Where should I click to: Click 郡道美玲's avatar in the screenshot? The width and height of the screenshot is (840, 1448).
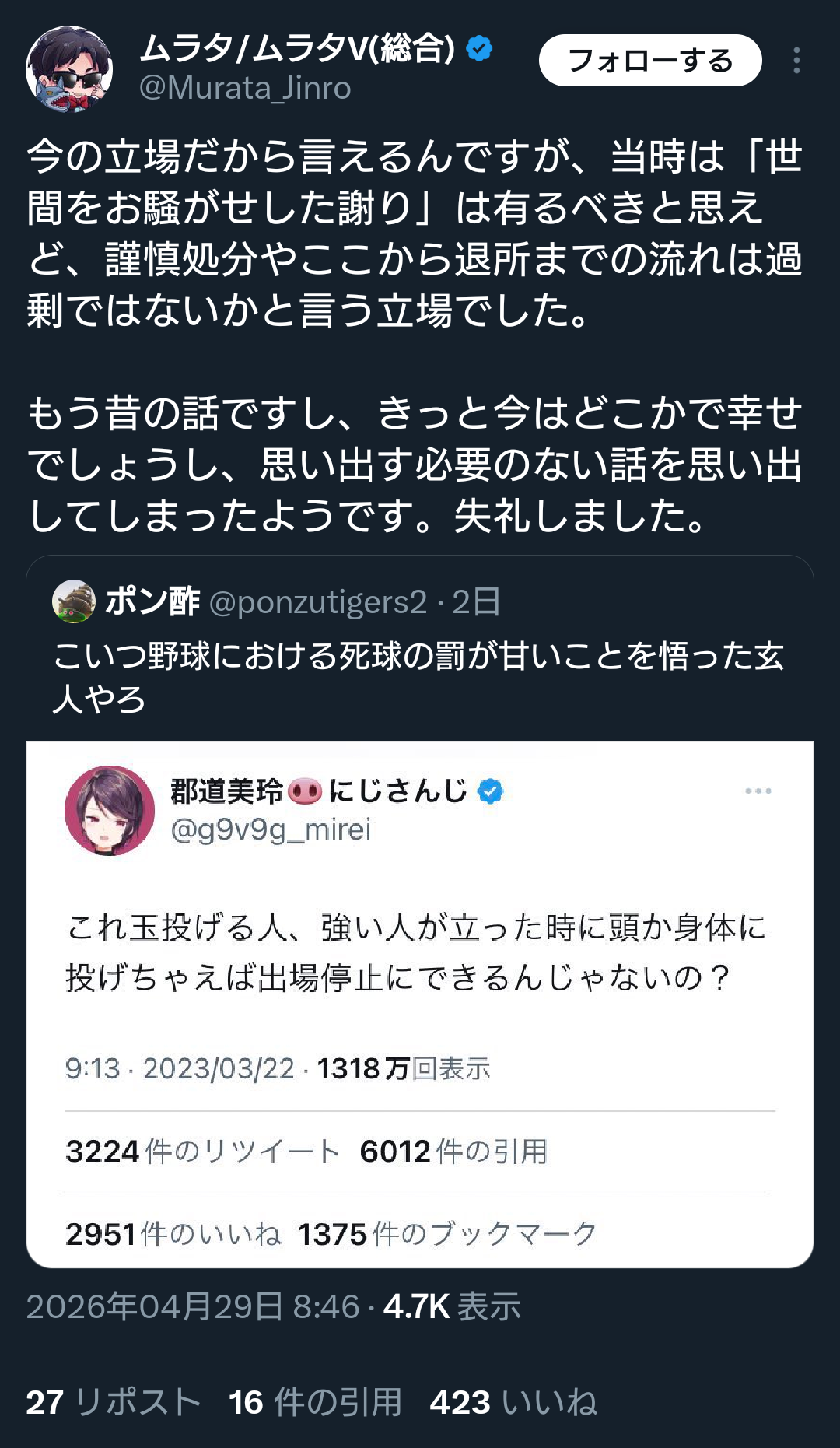coord(110,811)
